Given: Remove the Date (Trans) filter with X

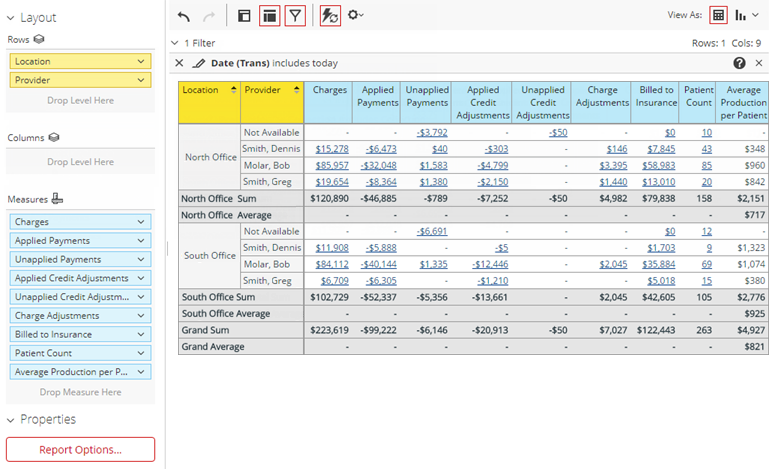Looking at the screenshot, I should pyautogui.click(x=180, y=63).
